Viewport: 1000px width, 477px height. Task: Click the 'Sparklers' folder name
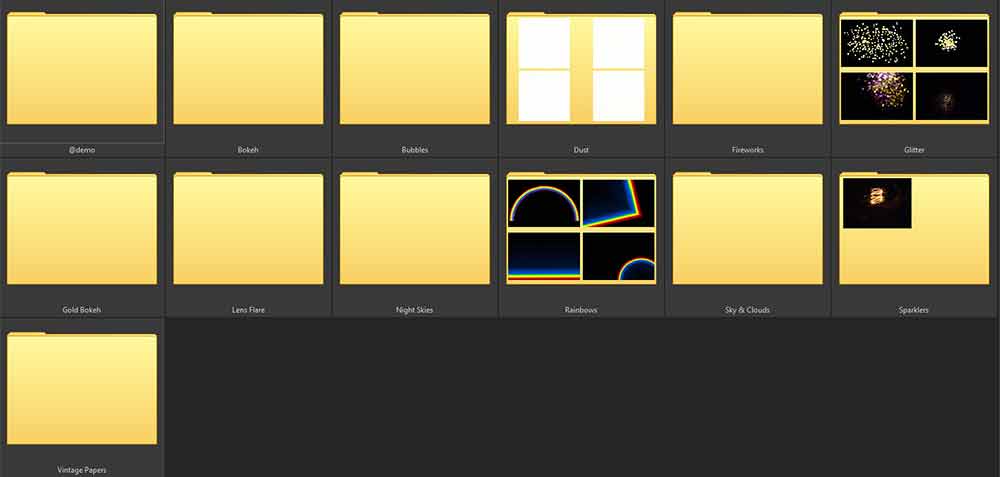(914, 310)
